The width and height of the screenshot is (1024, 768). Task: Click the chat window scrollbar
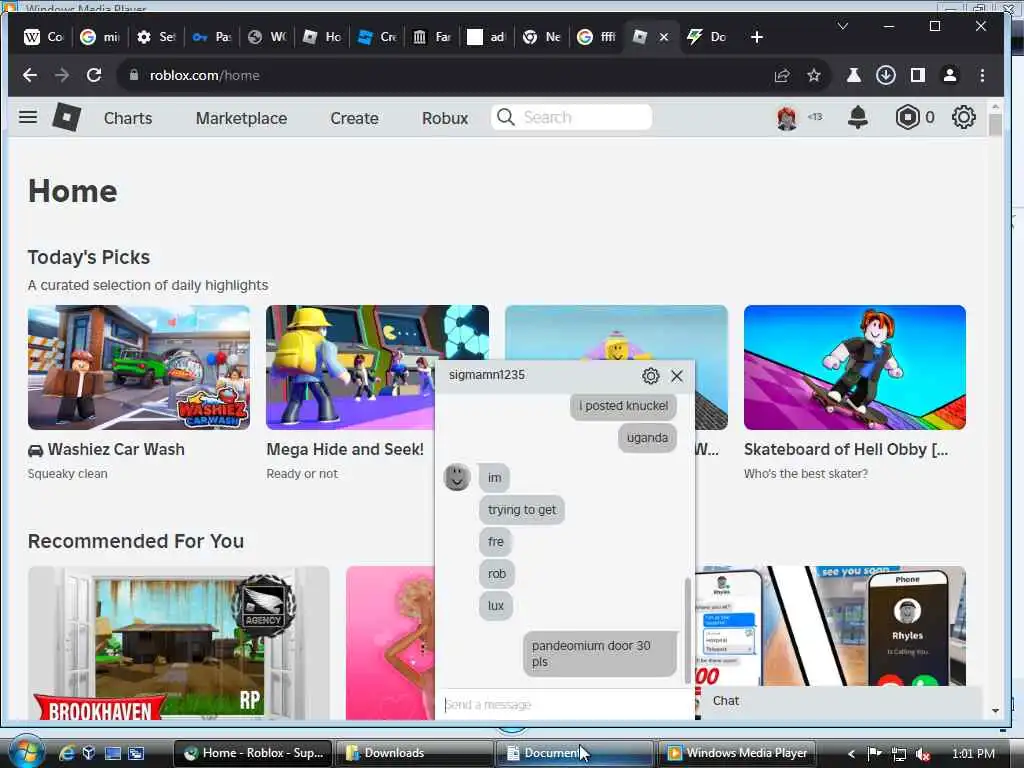click(687, 630)
